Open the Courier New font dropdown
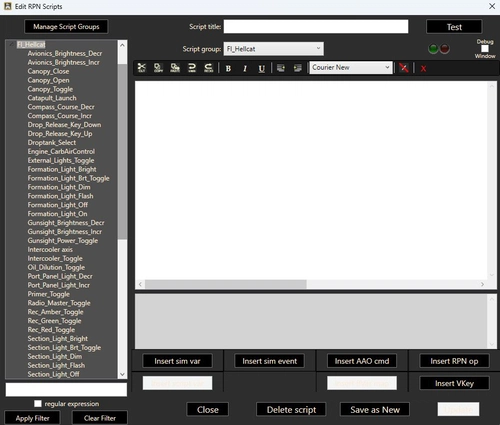 pyautogui.click(x=351, y=67)
